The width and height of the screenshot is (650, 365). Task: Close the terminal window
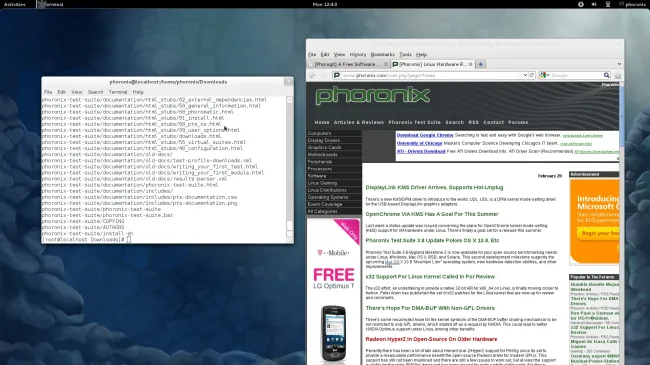[288, 81]
